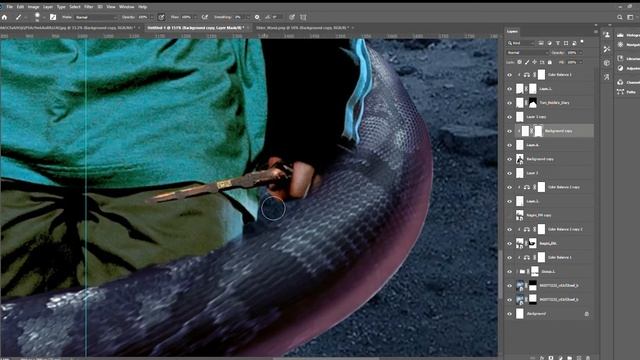Open the Libraries panel icon

pos(621,58)
